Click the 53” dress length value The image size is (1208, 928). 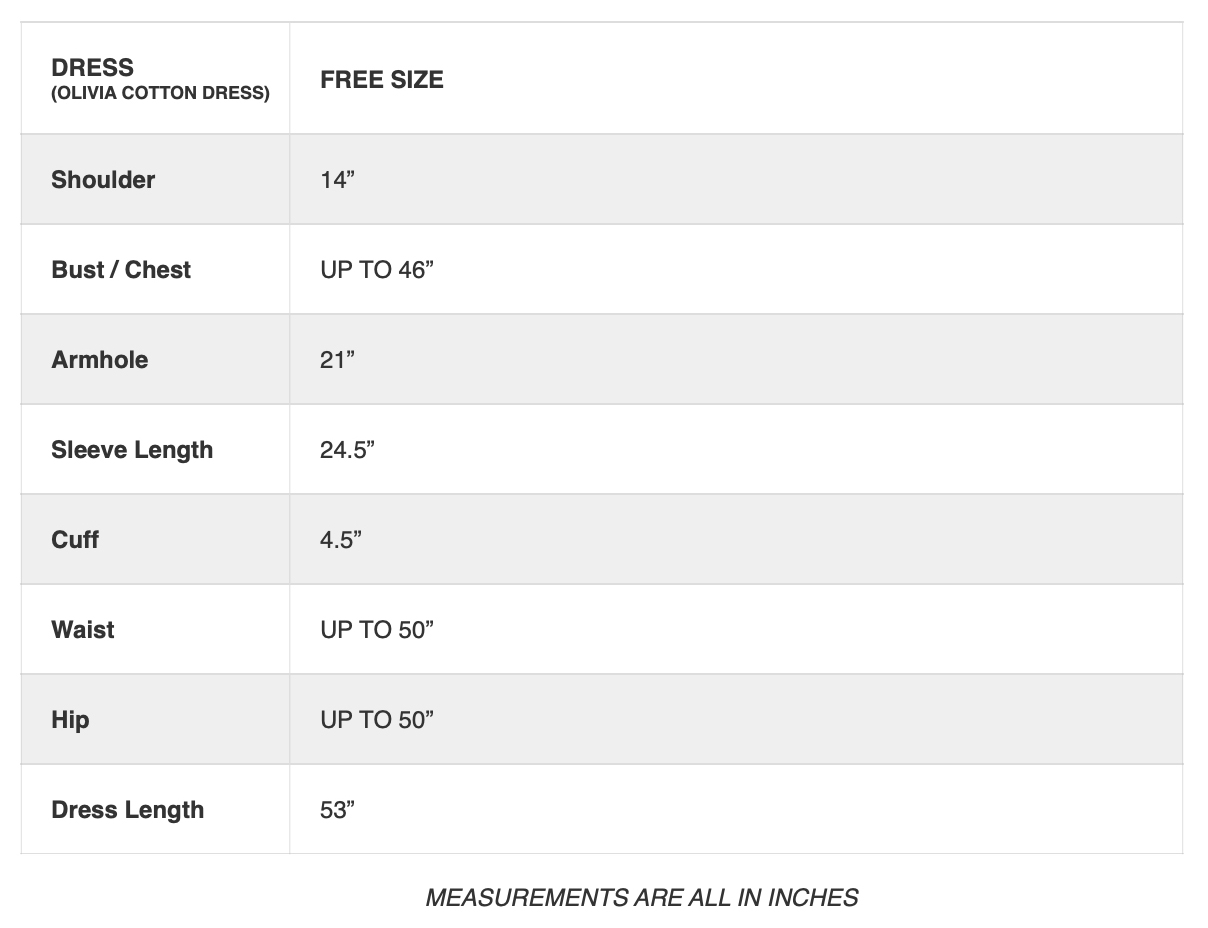(338, 810)
